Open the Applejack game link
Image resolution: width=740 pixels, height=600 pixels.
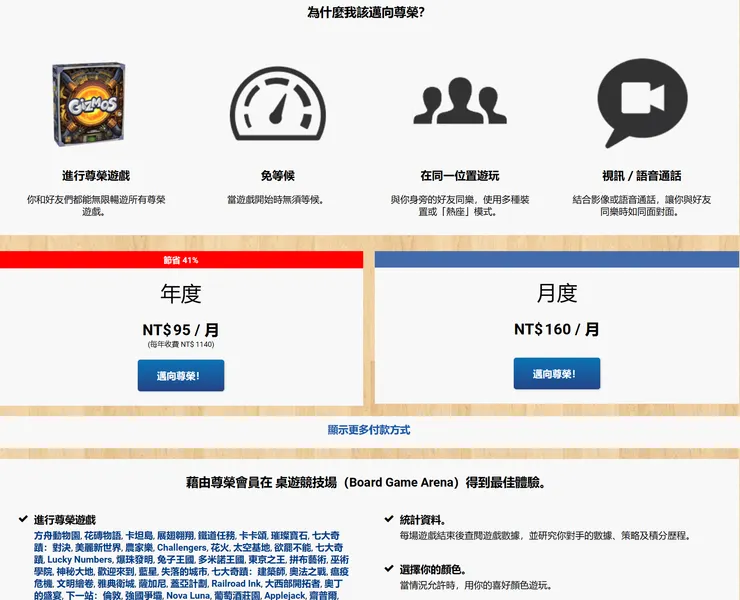tap(285, 595)
